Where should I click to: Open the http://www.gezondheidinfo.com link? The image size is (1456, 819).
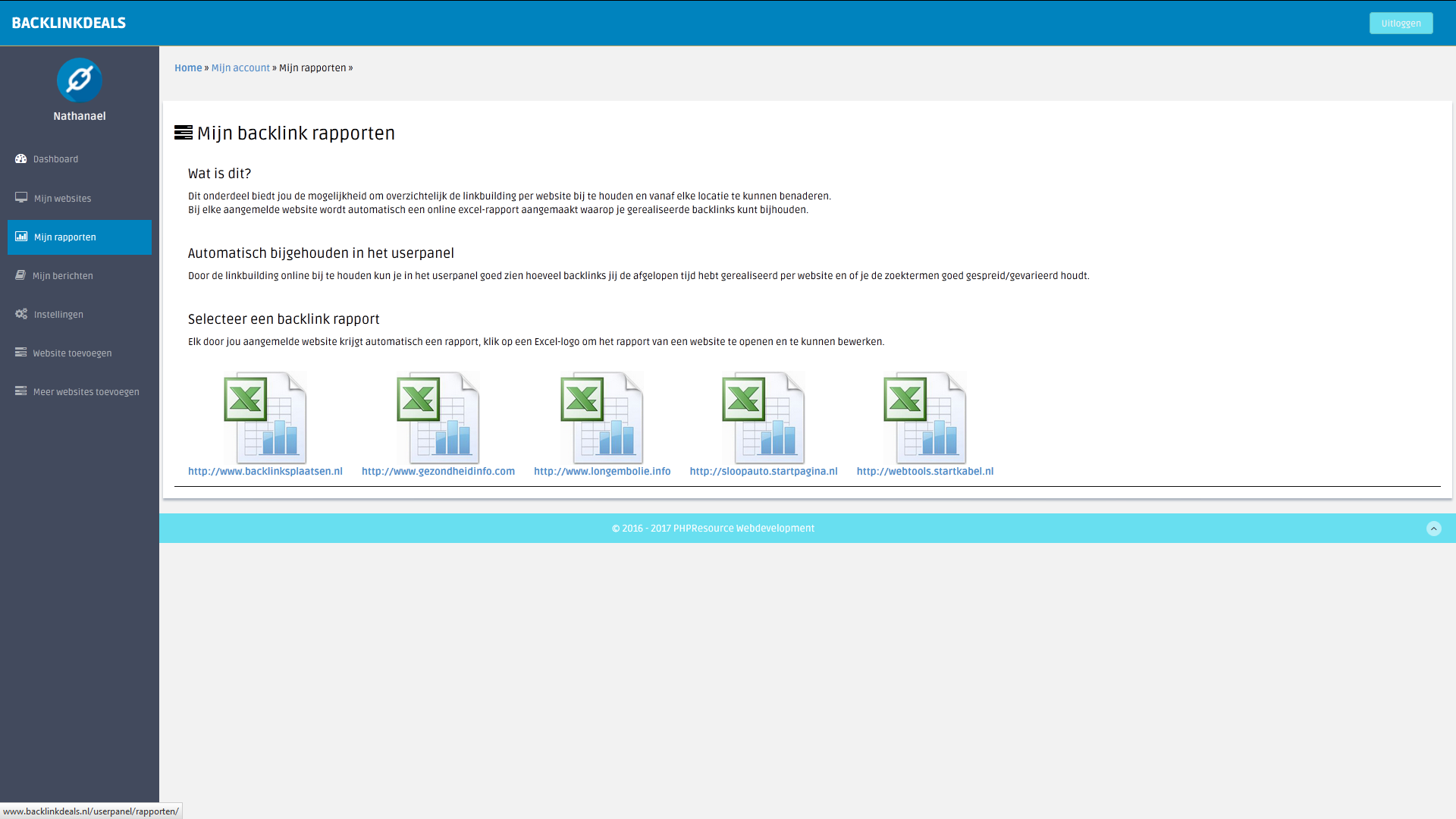438,472
